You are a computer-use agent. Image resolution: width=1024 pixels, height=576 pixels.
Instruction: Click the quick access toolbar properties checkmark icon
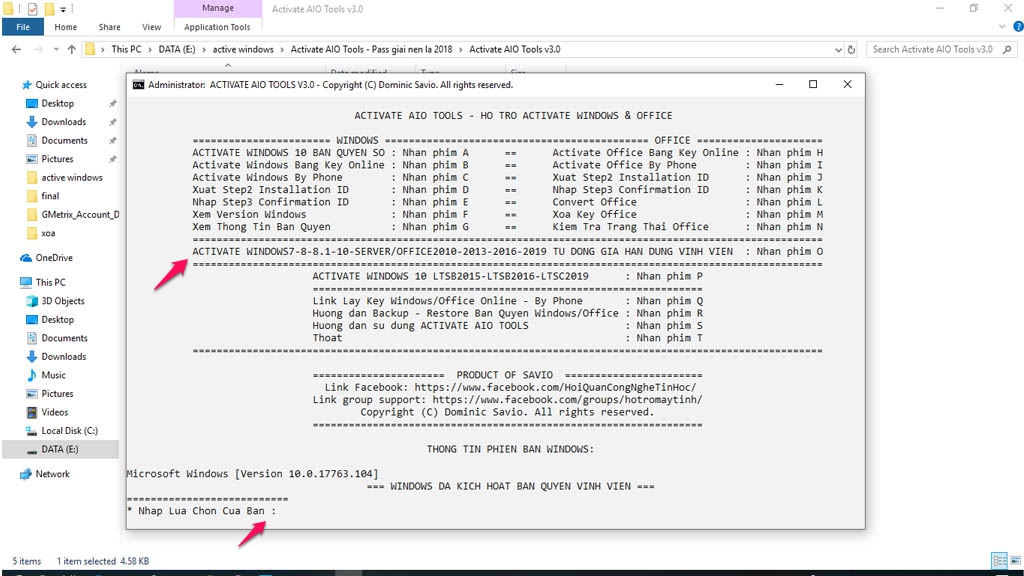(32, 9)
